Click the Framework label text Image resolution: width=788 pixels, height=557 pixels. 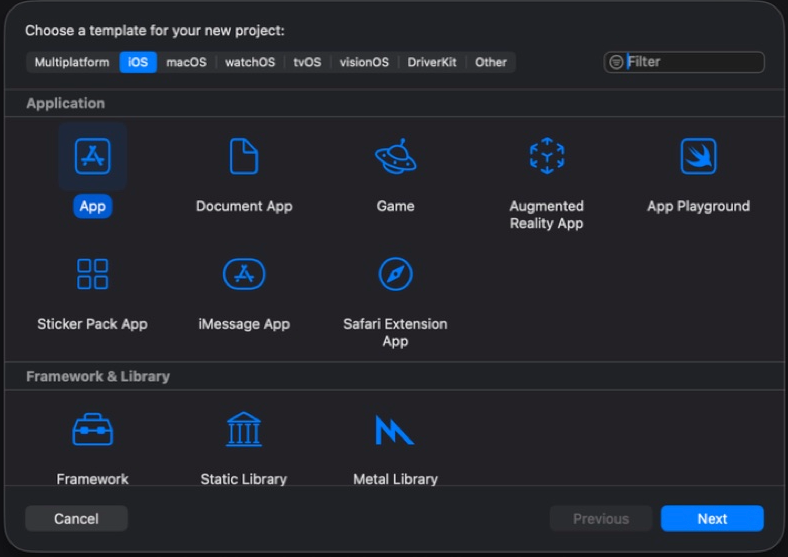(92, 479)
